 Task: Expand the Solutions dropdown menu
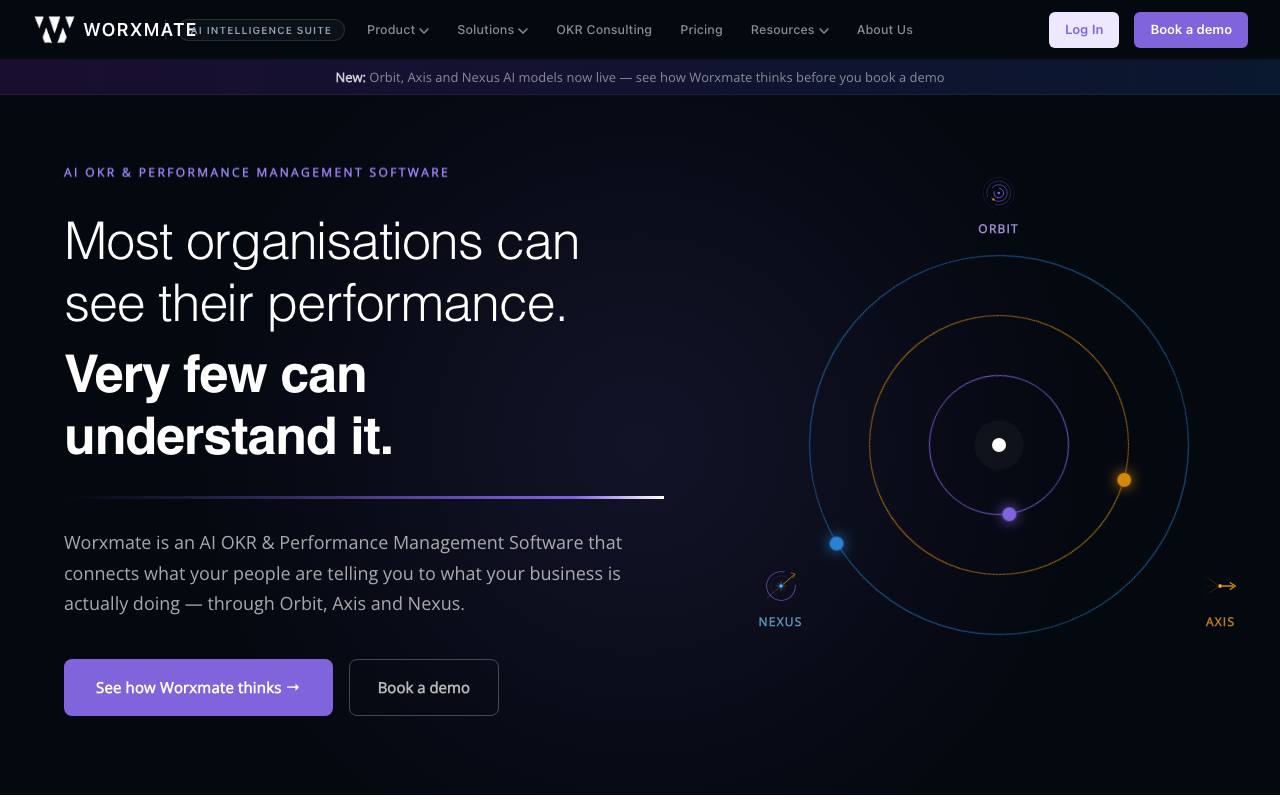tap(492, 30)
